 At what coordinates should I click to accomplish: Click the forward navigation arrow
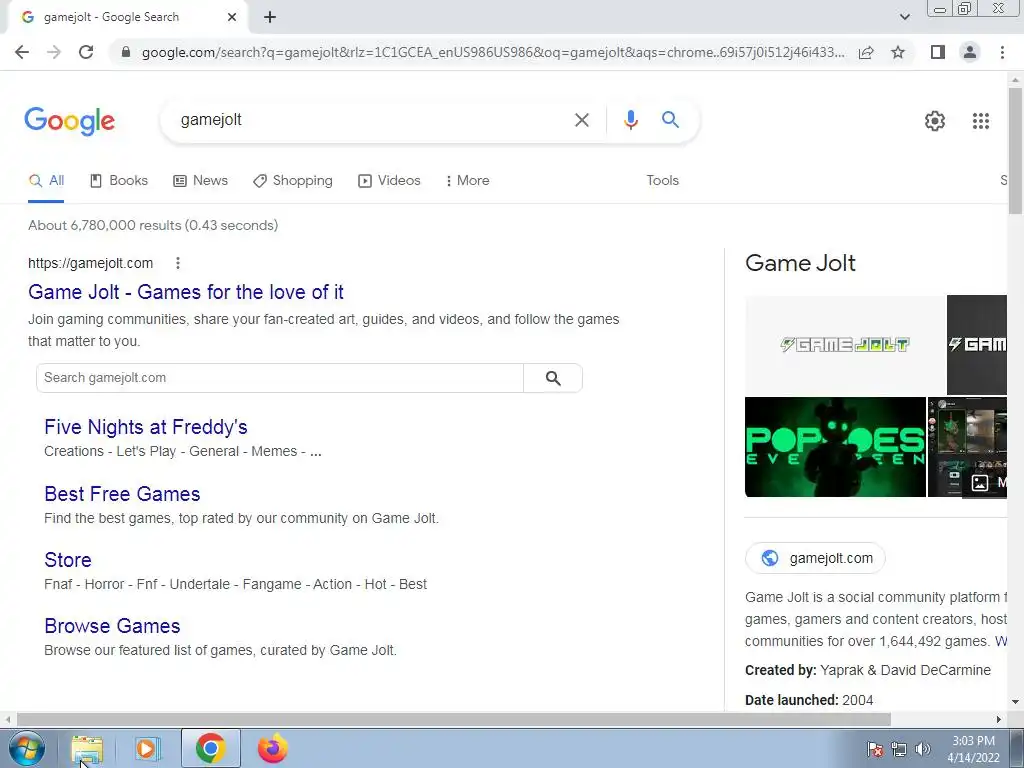point(54,52)
